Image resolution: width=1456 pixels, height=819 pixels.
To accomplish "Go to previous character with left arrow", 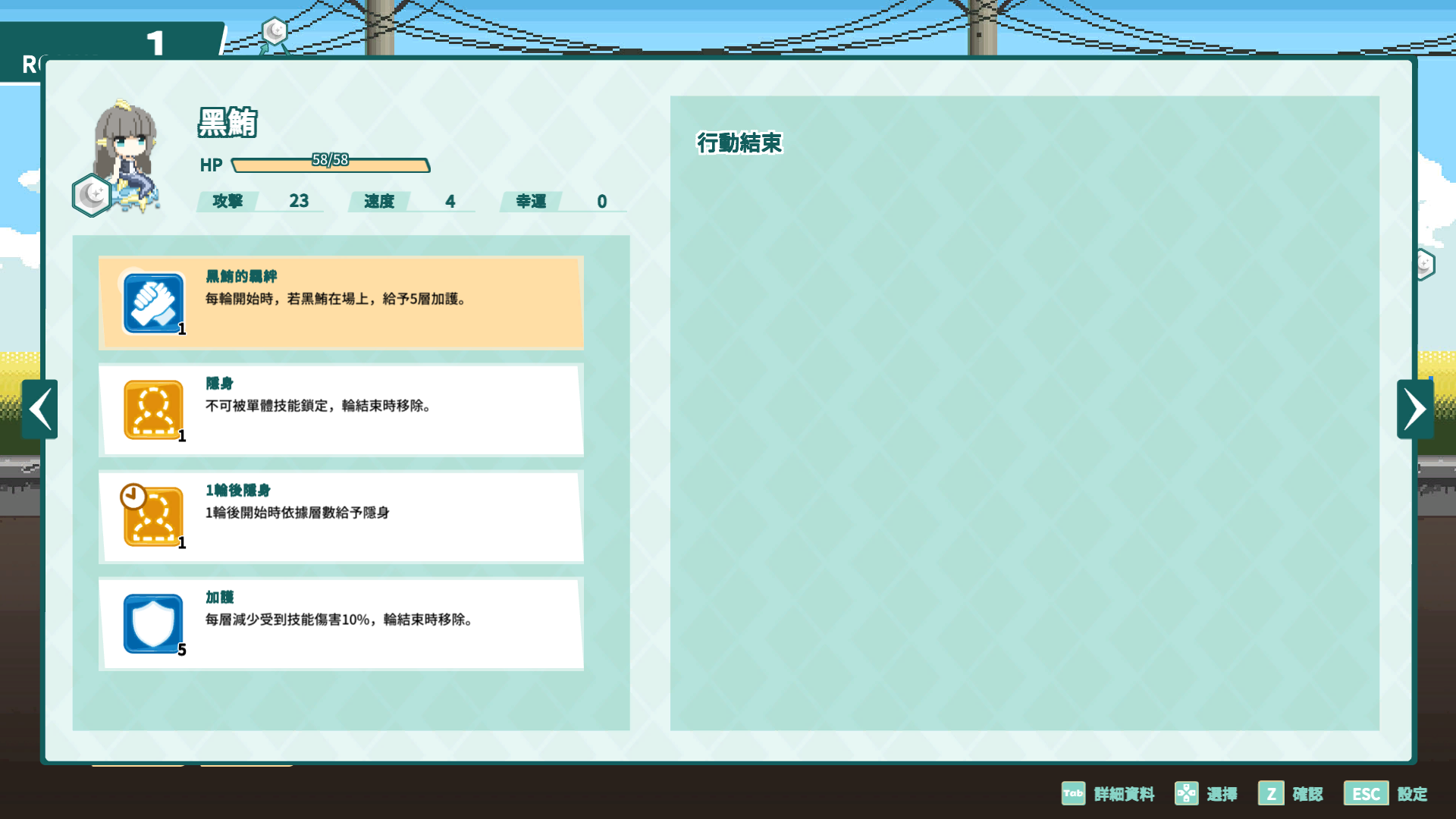I will [x=40, y=409].
